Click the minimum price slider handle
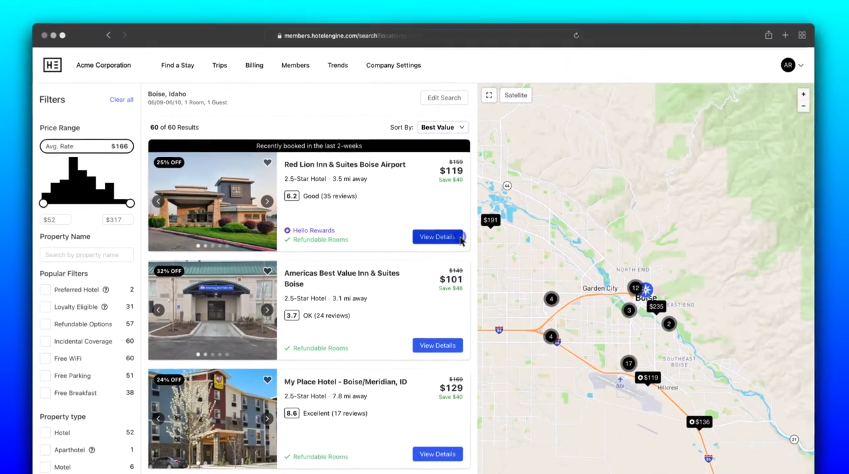The image size is (849, 474). [x=43, y=203]
